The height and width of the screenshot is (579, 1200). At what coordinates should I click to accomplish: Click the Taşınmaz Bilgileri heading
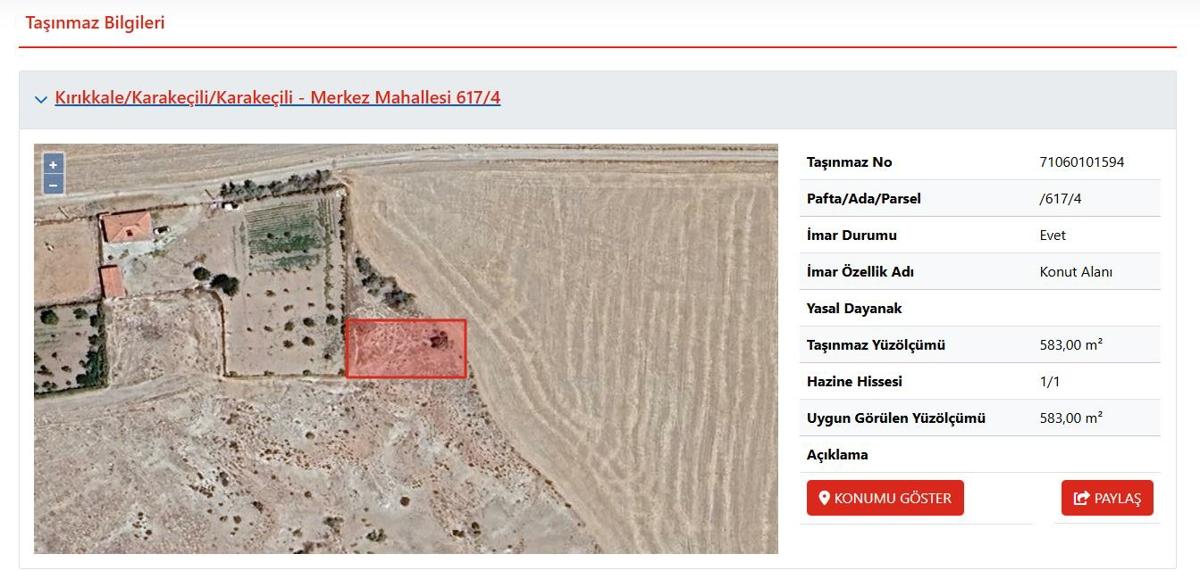[x=95, y=23]
